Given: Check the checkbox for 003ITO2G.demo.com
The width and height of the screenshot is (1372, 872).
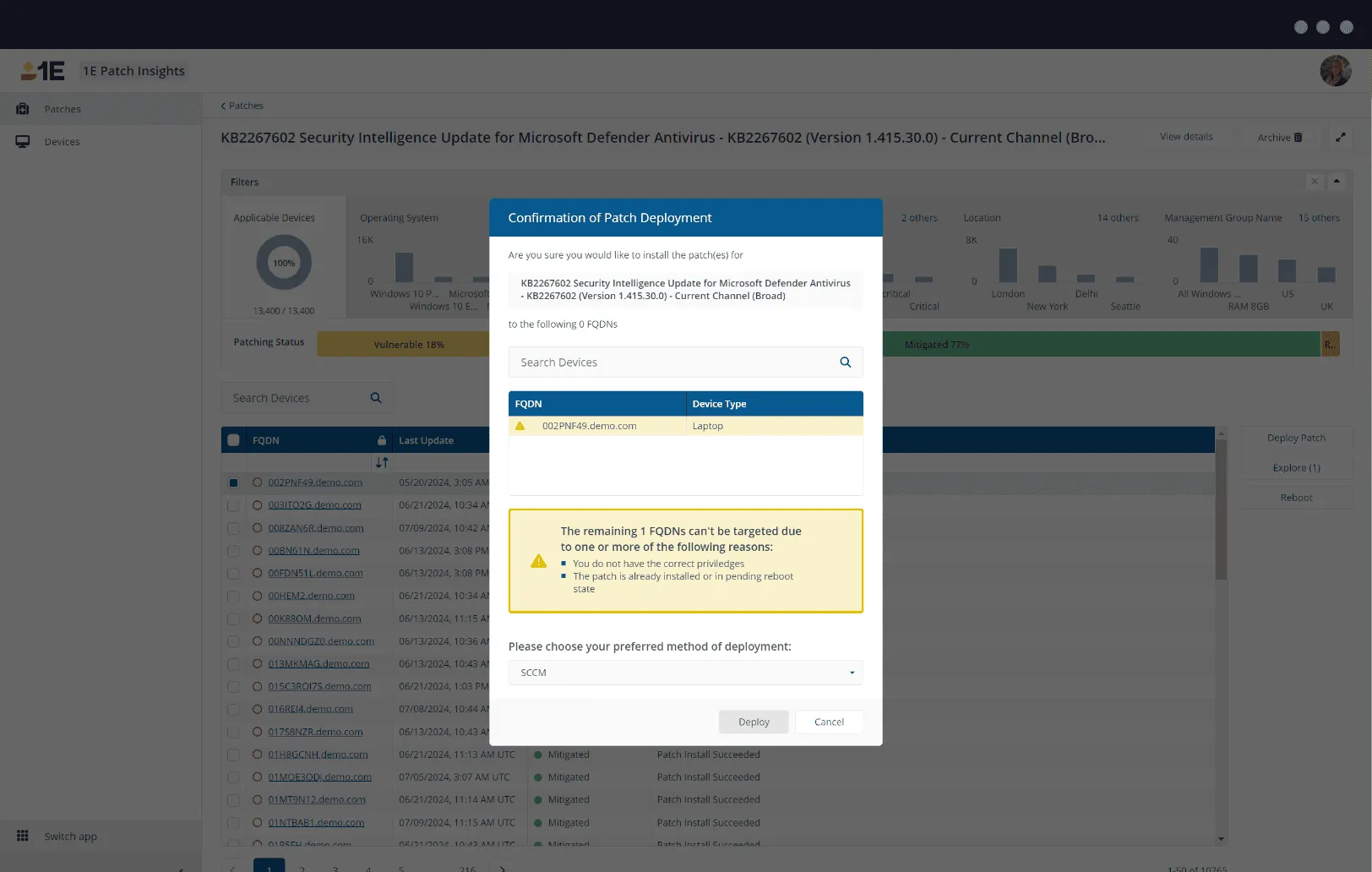Looking at the screenshot, I should 233,505.
